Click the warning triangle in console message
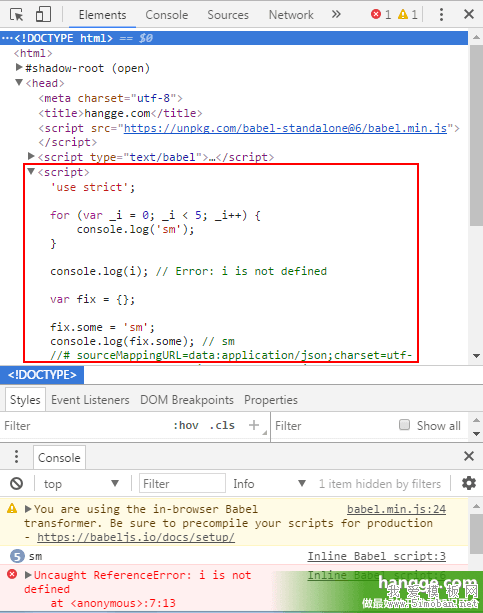 (12, 508)
